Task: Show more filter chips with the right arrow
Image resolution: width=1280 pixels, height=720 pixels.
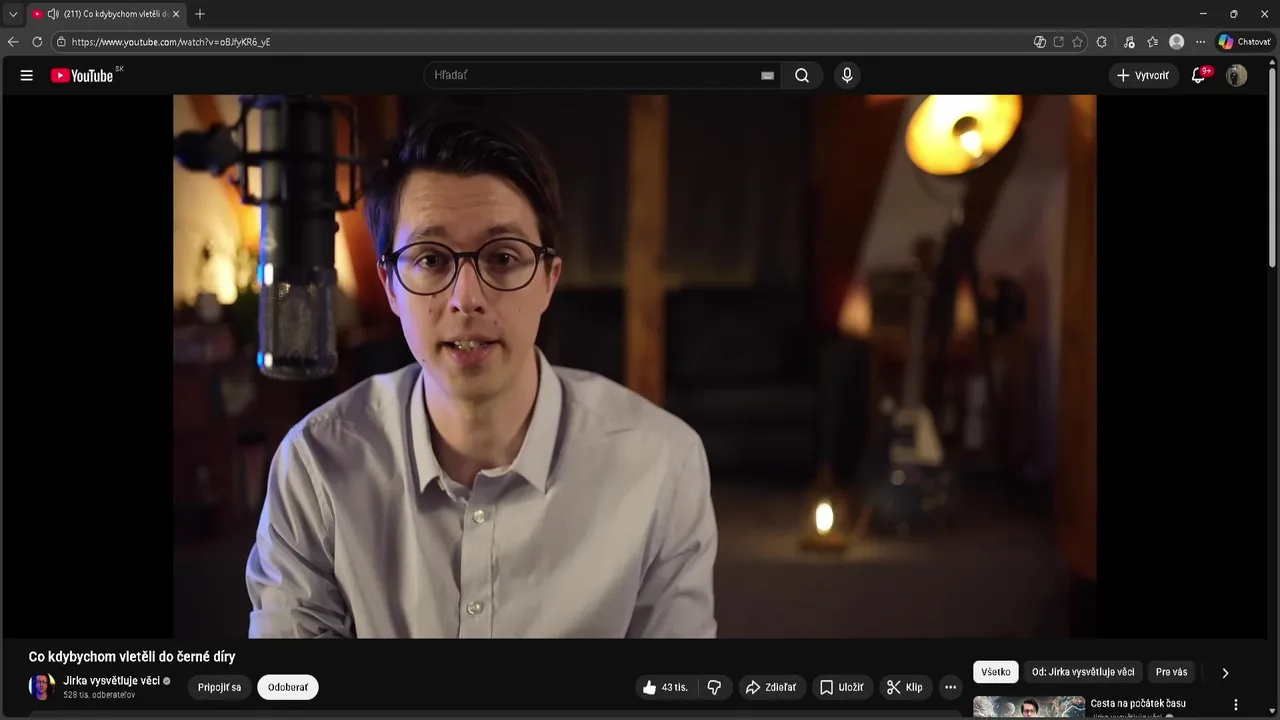Action: (1225, 673)
